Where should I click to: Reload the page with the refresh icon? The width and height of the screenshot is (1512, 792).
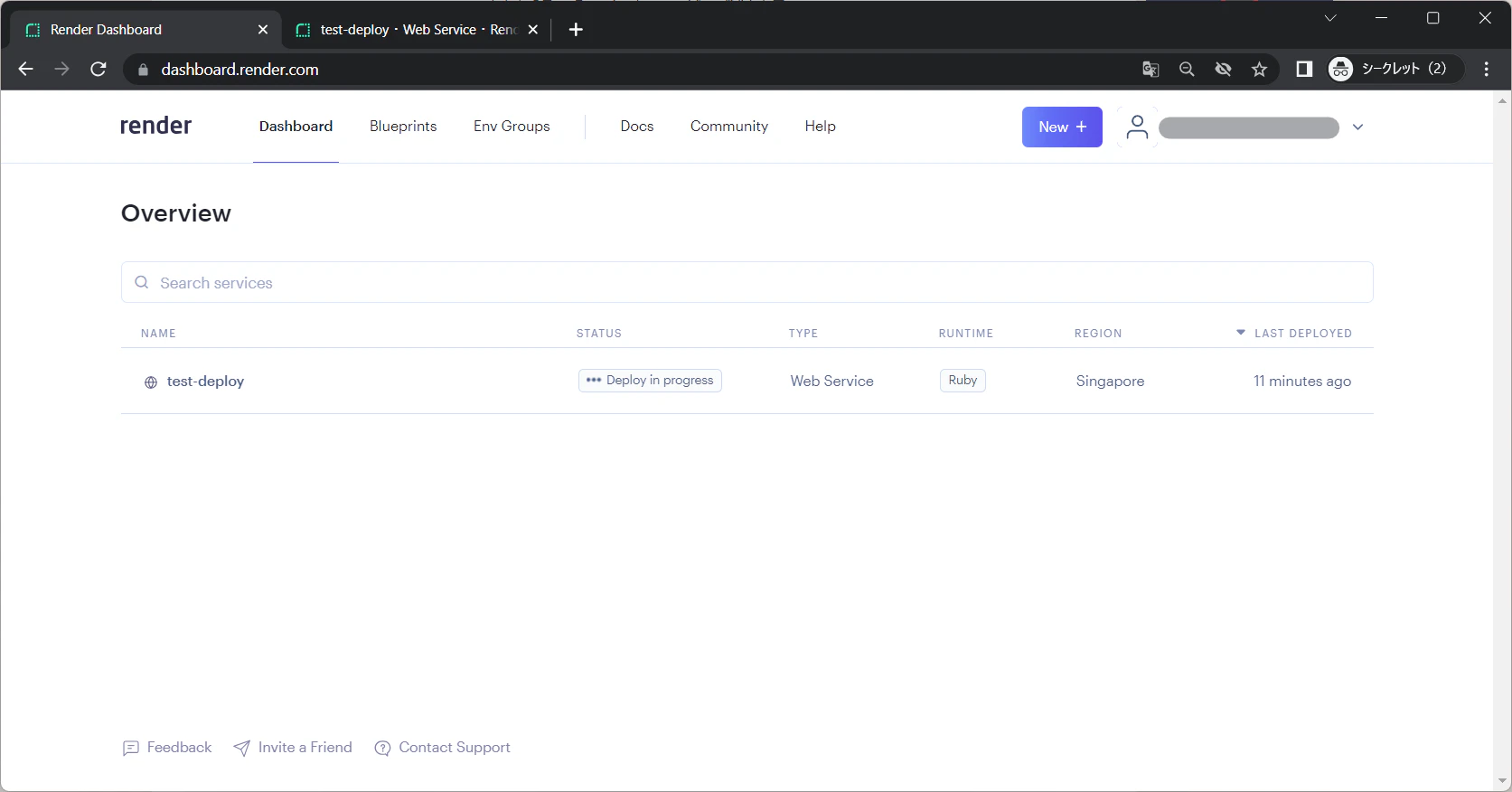point(99,70)
